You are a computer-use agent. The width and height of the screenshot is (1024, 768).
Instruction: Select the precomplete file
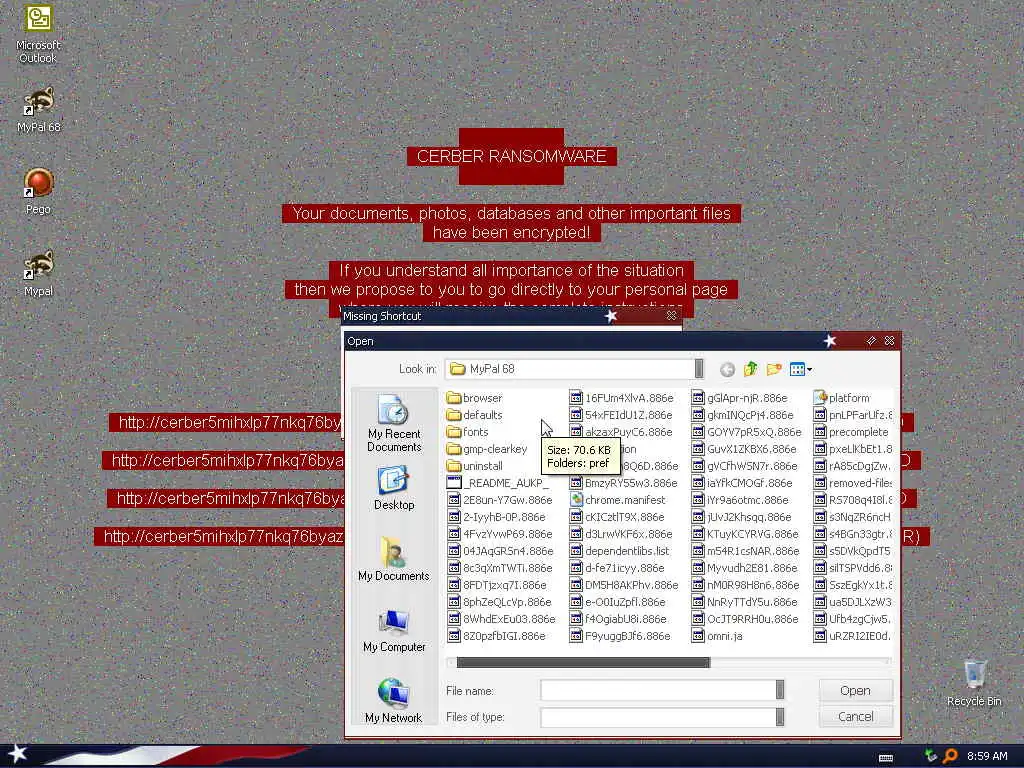(851, 432)
